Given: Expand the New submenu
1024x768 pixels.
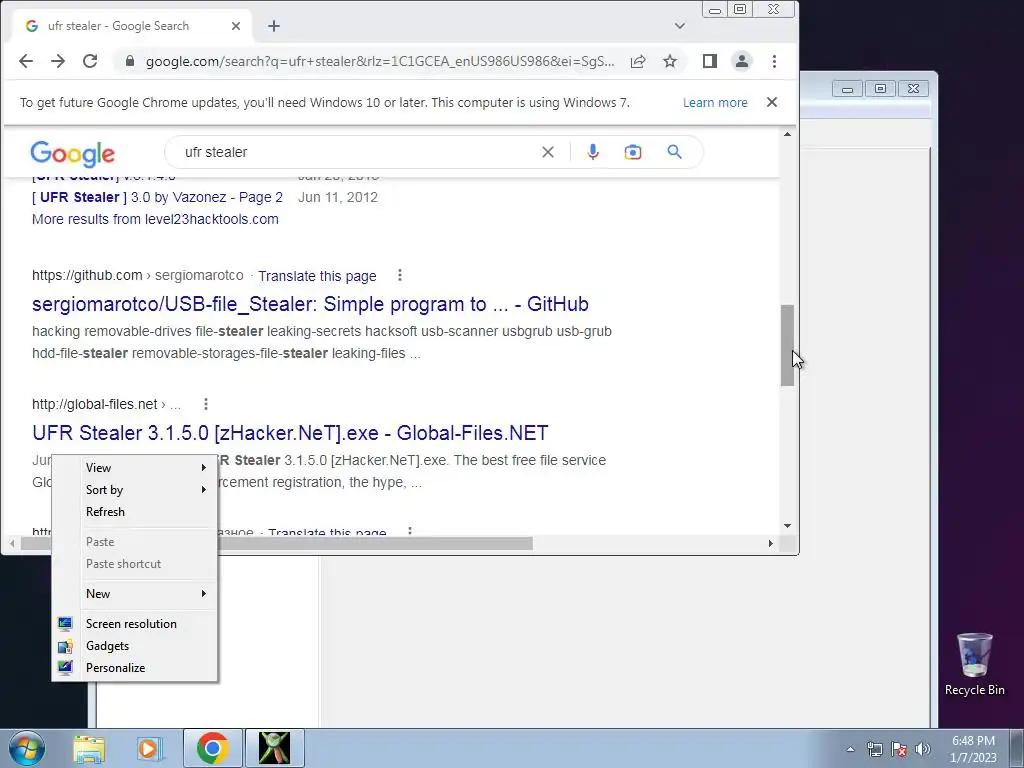Looking at the screenshot, I should tap(135, 594).
